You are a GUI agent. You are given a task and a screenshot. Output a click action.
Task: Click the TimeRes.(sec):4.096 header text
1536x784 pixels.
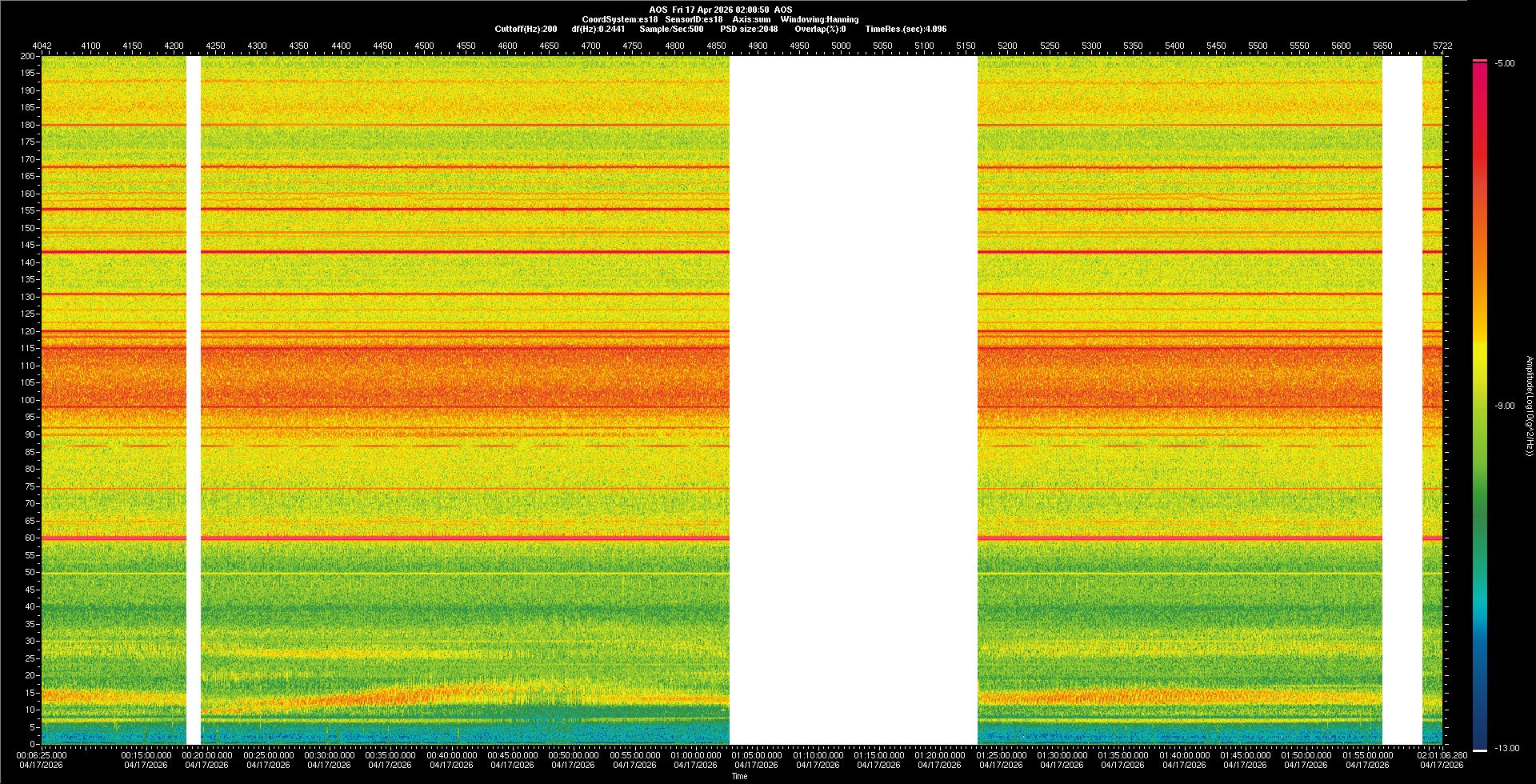[906, 29]
